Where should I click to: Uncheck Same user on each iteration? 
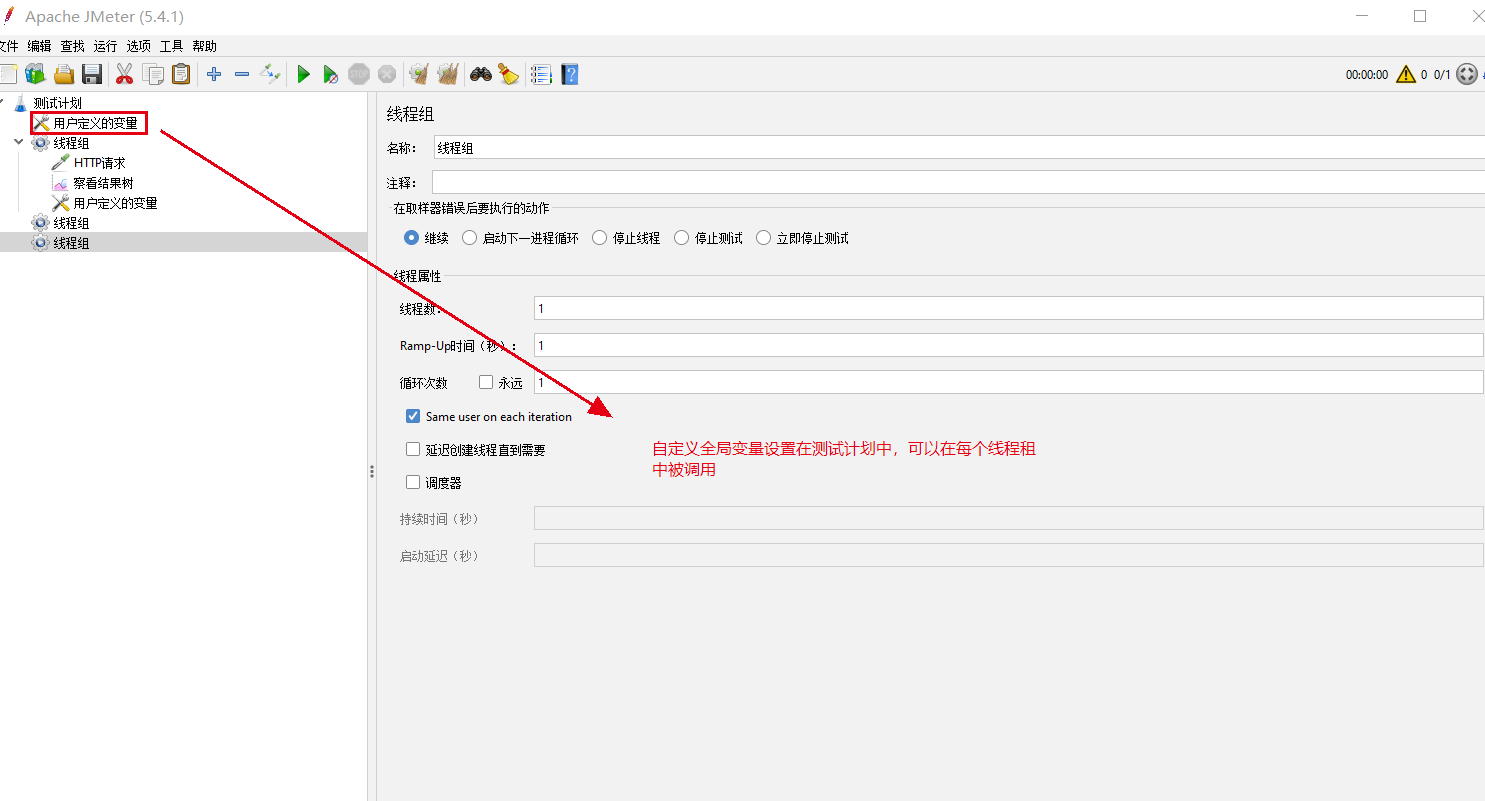413,416
